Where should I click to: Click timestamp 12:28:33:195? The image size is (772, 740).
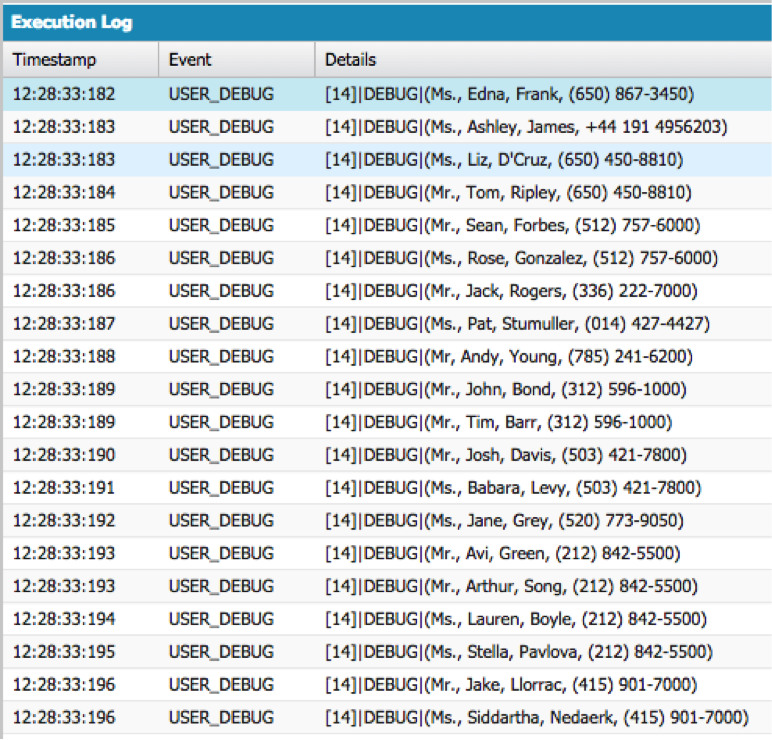point(64,652)
